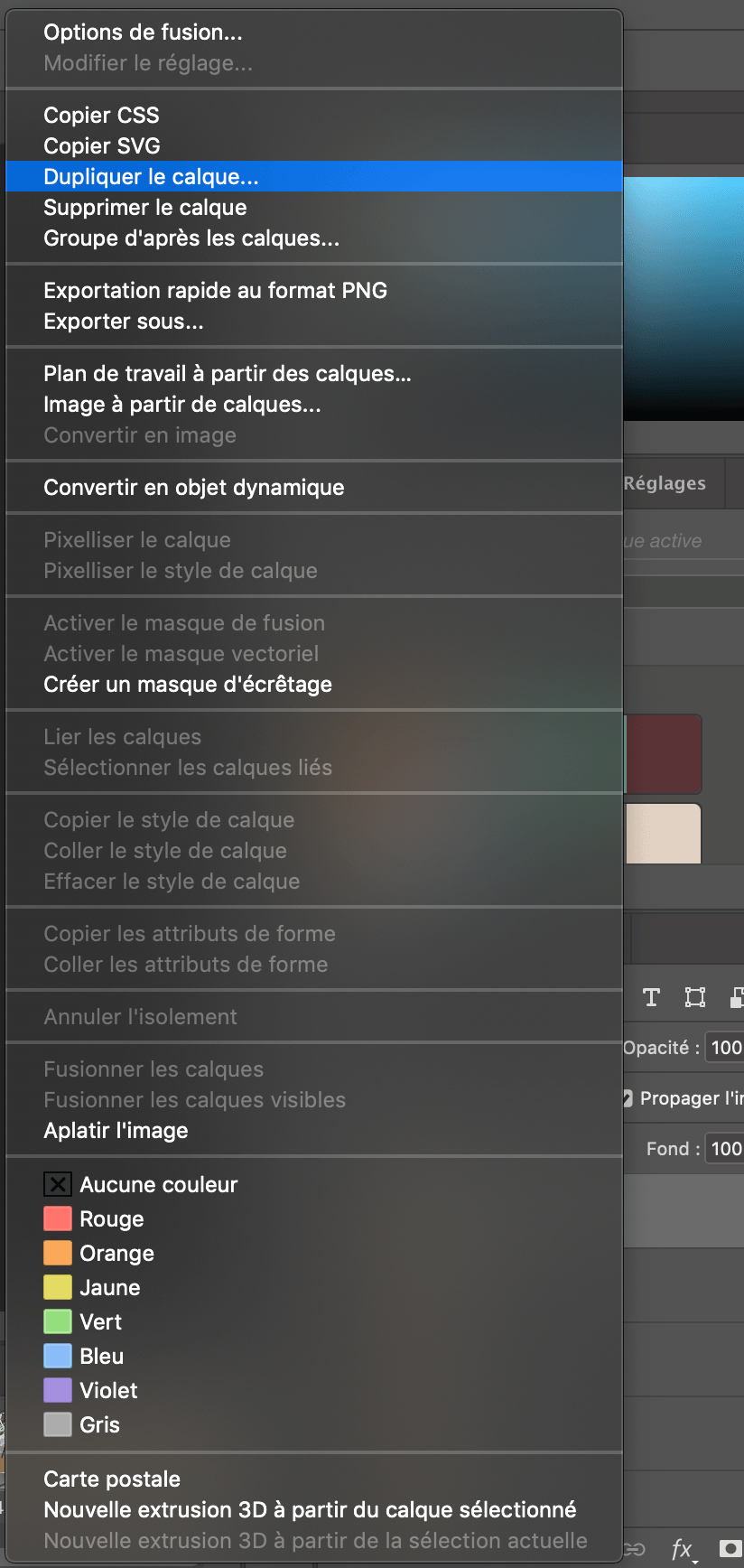Image resolution: width=744 pixels, height=1568 pixels.
Task: Add a layer mask with mask icon
Action: coord(730,1549)
